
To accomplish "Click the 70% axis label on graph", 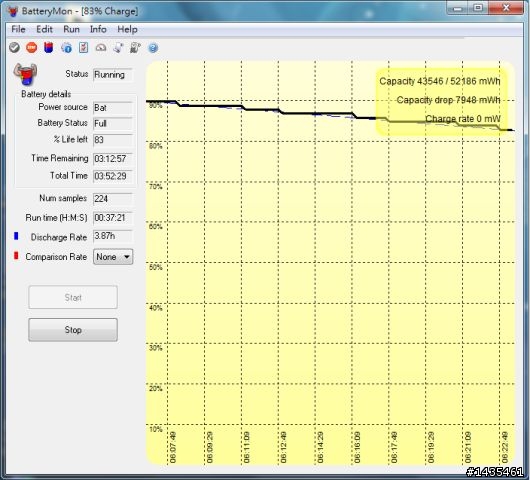I will [x=155, y=187].
